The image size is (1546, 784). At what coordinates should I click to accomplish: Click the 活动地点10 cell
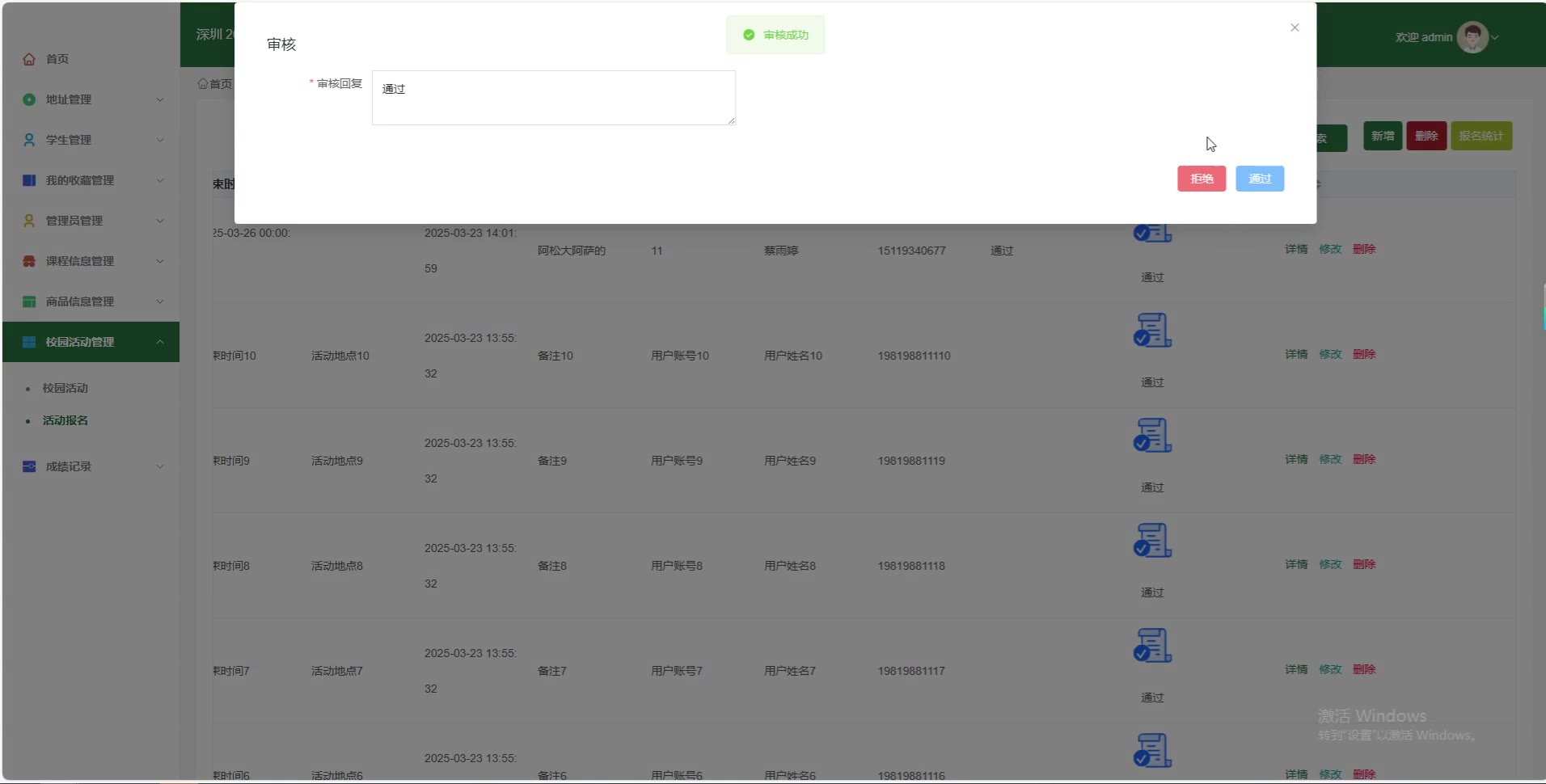coord(340,356)
